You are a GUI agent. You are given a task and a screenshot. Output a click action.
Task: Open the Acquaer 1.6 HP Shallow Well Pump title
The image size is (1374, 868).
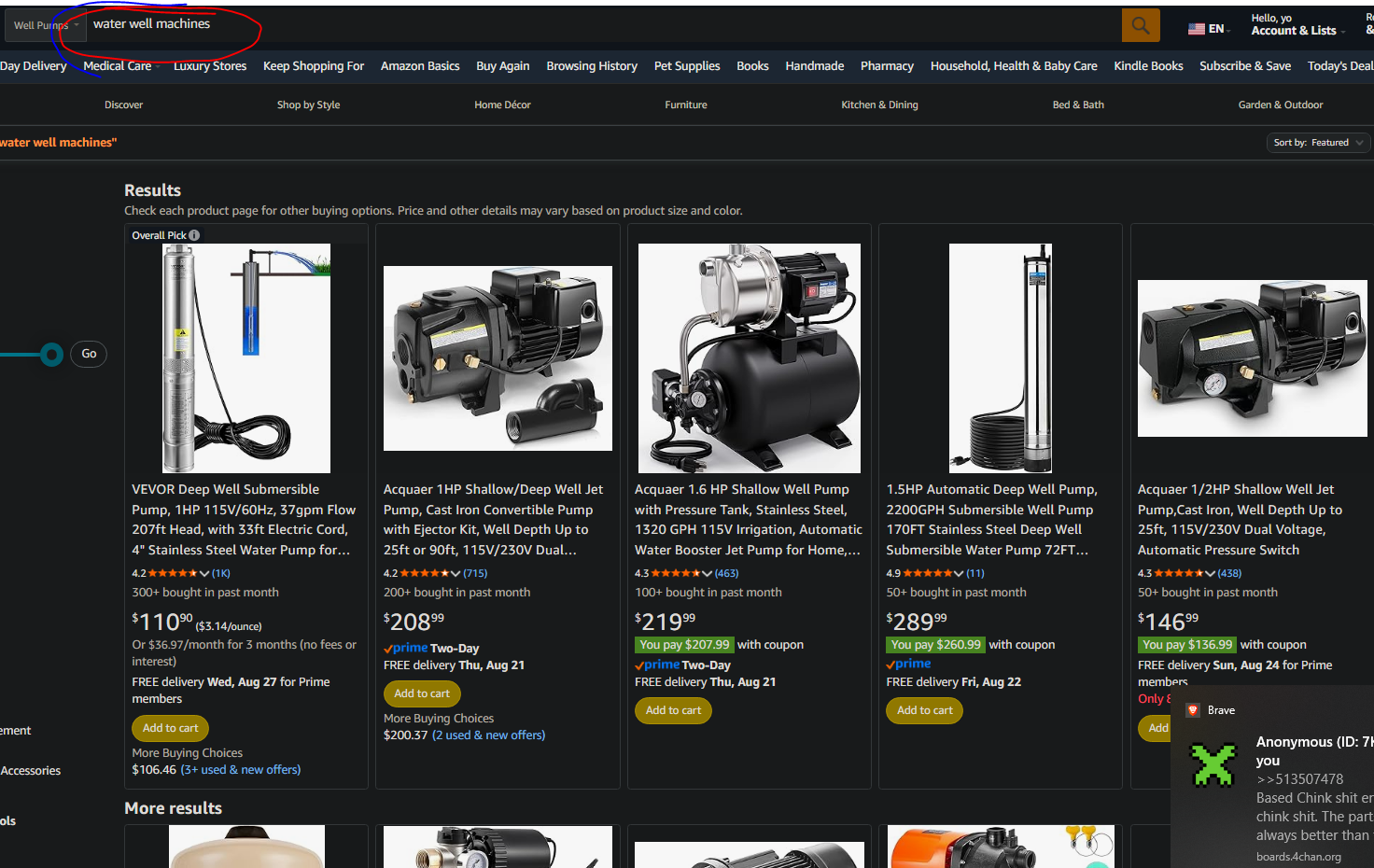[748, 520]
